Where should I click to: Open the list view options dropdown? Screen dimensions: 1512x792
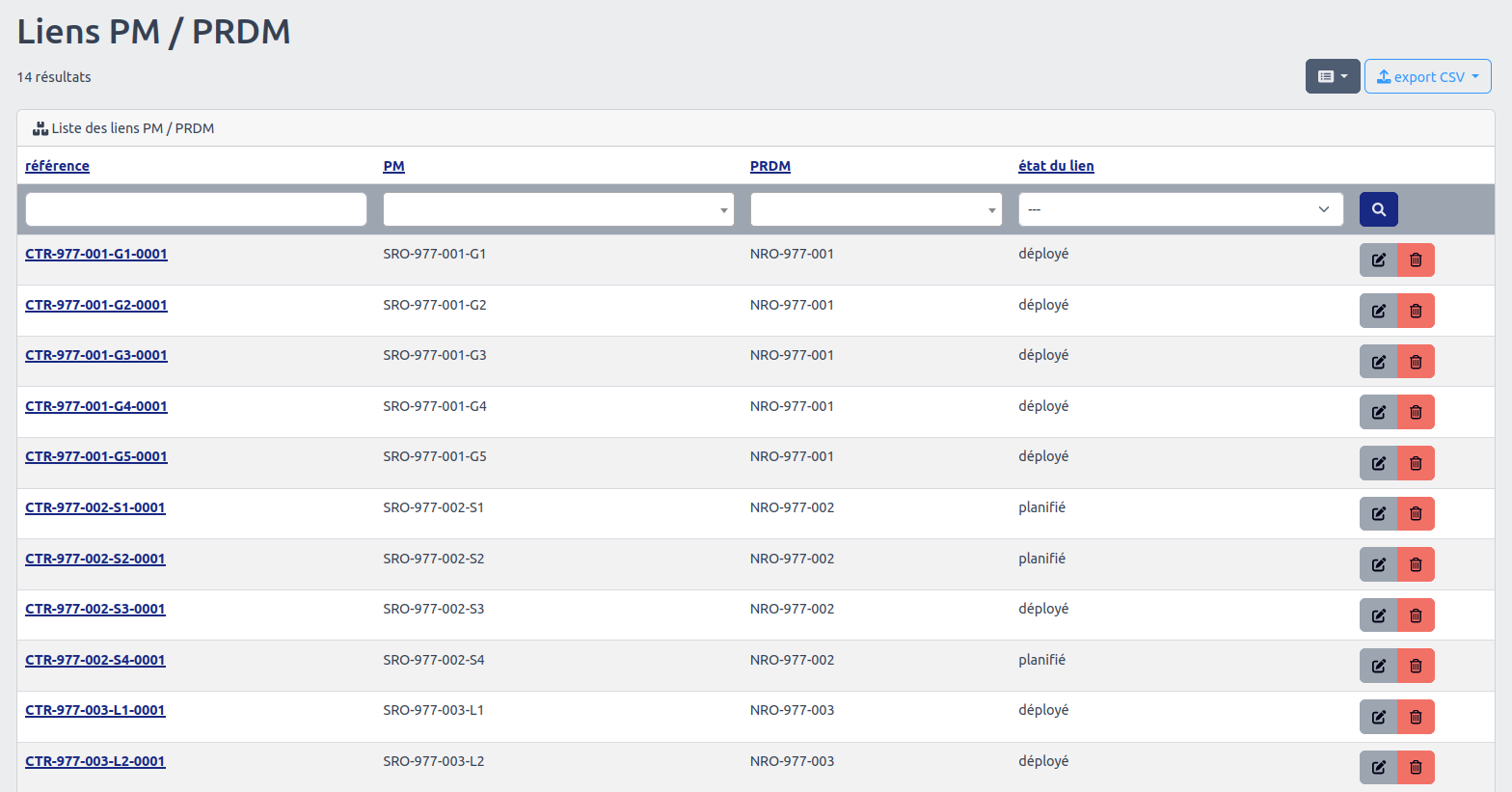[1332, 76]
